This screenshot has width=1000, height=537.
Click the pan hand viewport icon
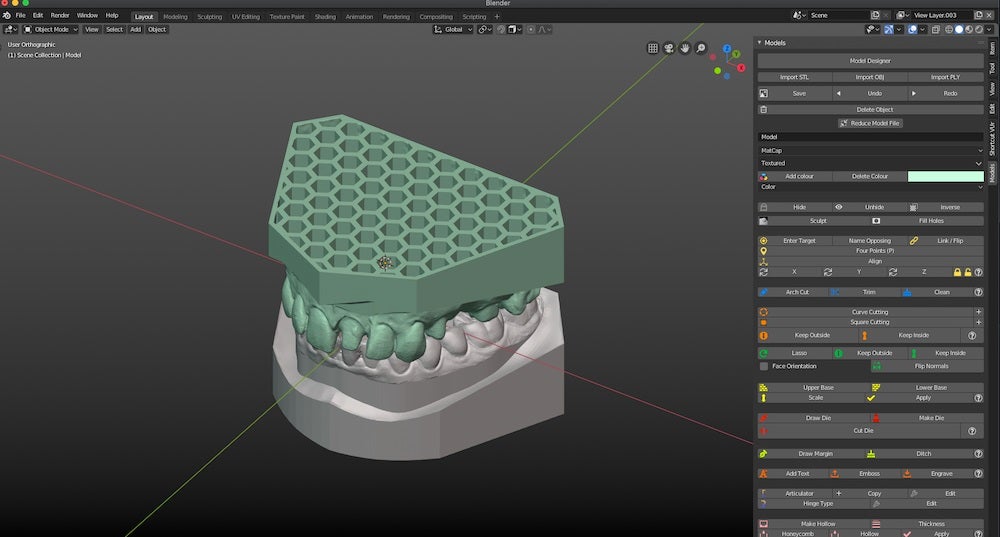[685, 48]
